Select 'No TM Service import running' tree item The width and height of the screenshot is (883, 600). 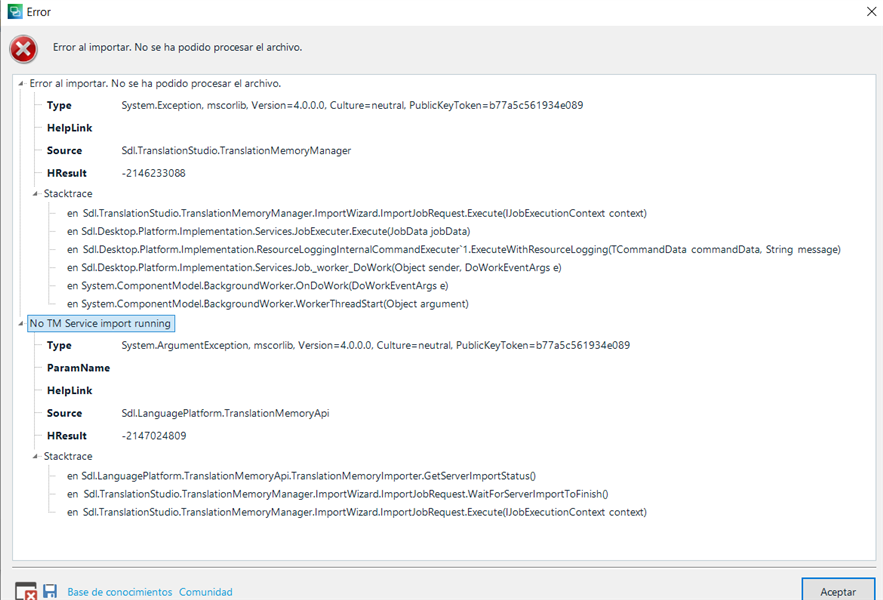(x=100, y=323)
